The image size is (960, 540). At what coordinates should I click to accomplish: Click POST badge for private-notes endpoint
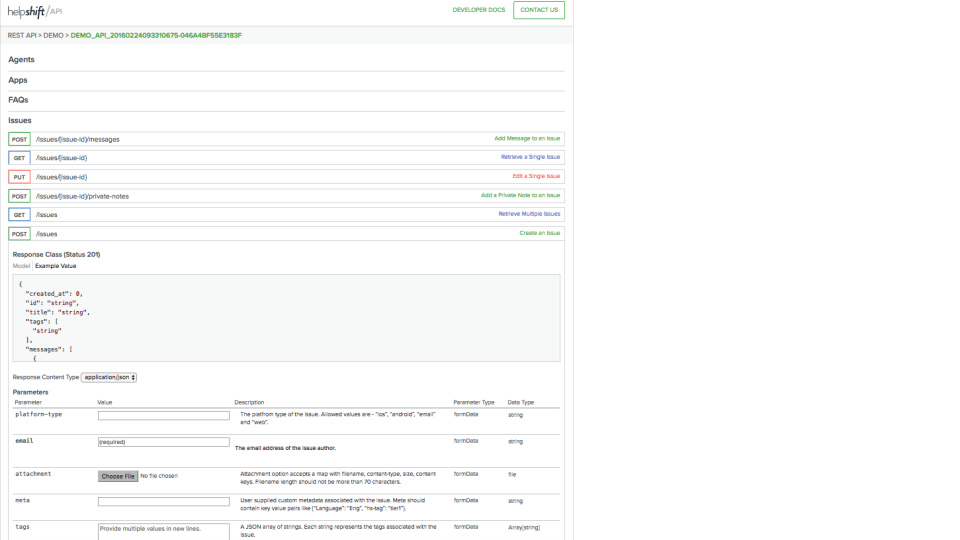click(x=19, y=196)
